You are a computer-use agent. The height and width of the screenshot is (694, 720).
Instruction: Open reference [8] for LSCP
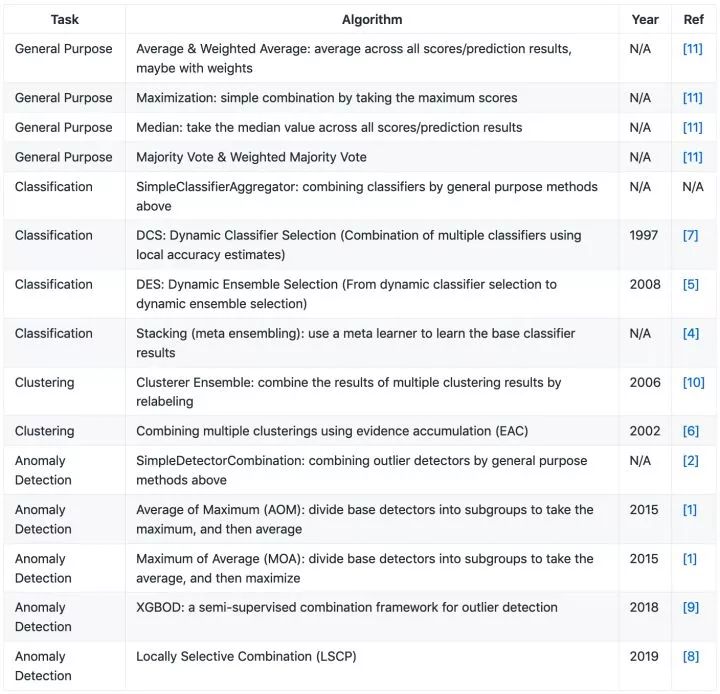point(690,656)
